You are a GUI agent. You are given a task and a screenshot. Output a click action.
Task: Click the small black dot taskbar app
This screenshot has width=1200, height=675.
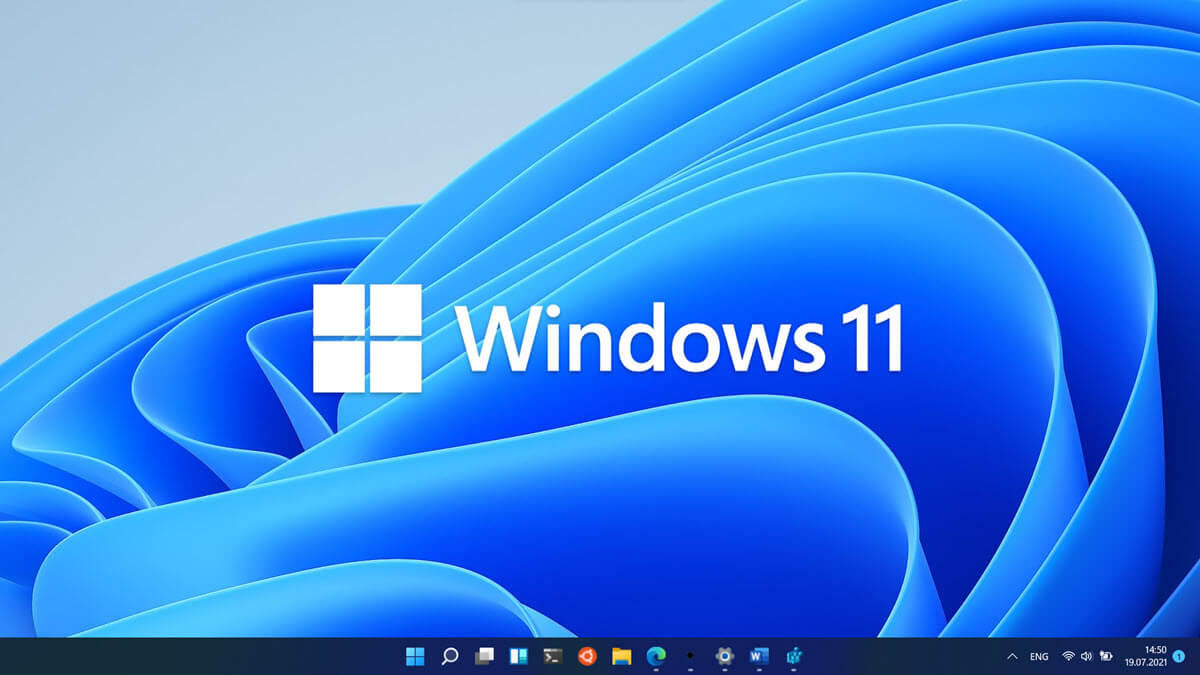pyautogui.click(x=690, y=656)
